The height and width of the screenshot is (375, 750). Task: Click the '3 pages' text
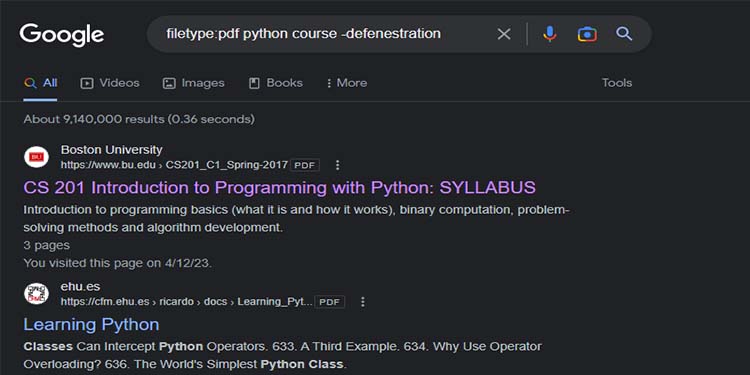(46, 245)
